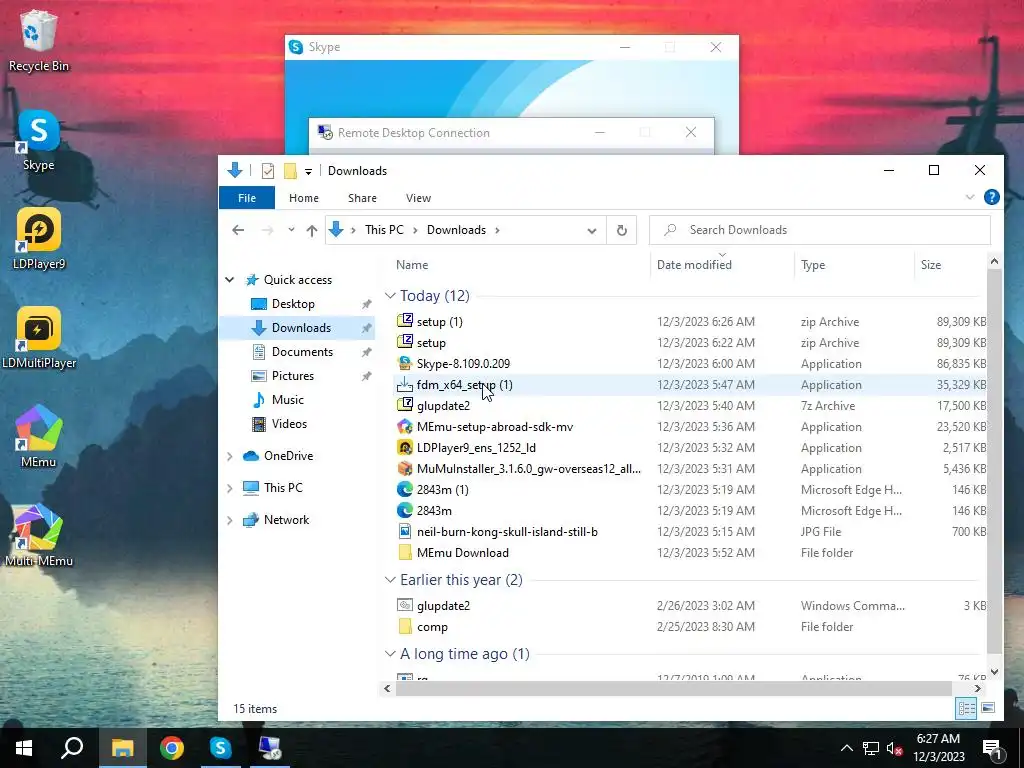Go back using the Back arrow

[238, 230]
